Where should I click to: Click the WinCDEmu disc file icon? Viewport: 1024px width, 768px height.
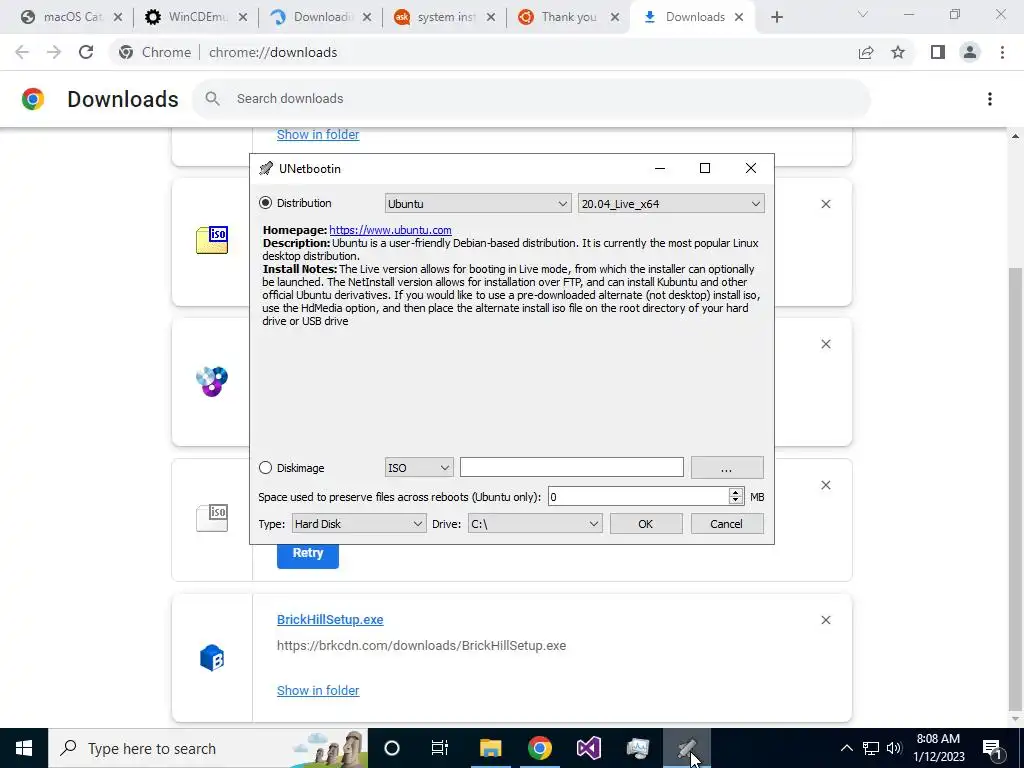tap(212, 381)
